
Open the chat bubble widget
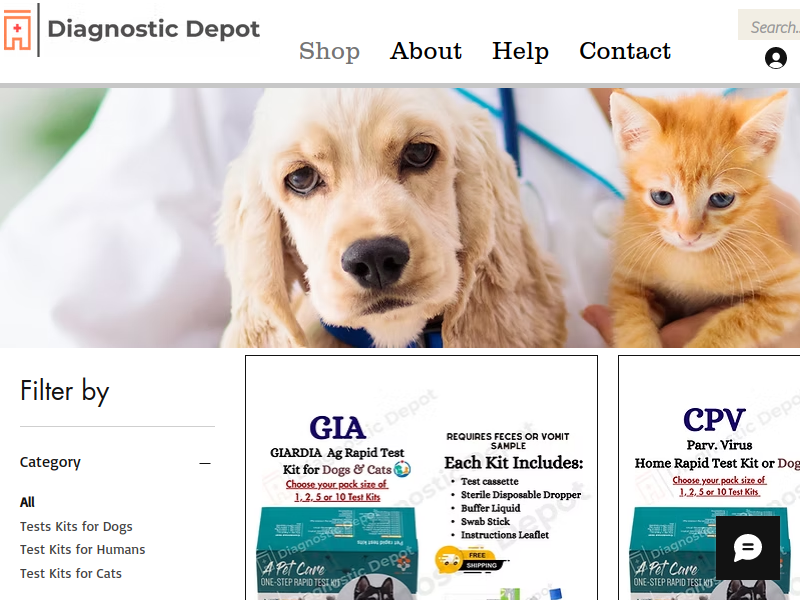(747, 547)
